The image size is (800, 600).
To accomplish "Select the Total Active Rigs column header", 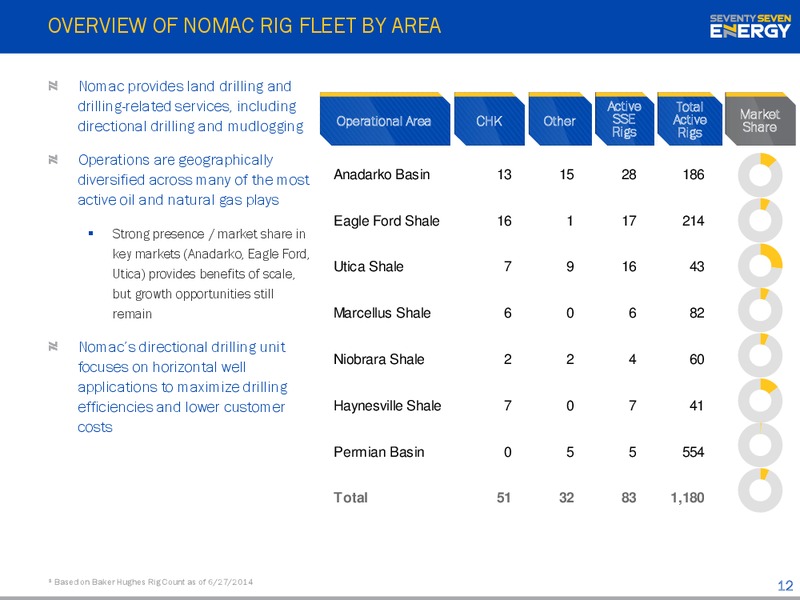I will pos(690,119).
